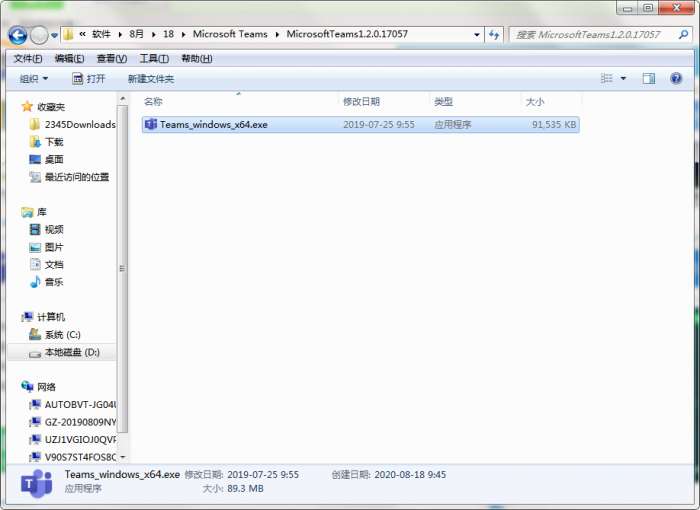Select 库 in navigation pane
The image size is (700, 510).
(x=42, y=212)
